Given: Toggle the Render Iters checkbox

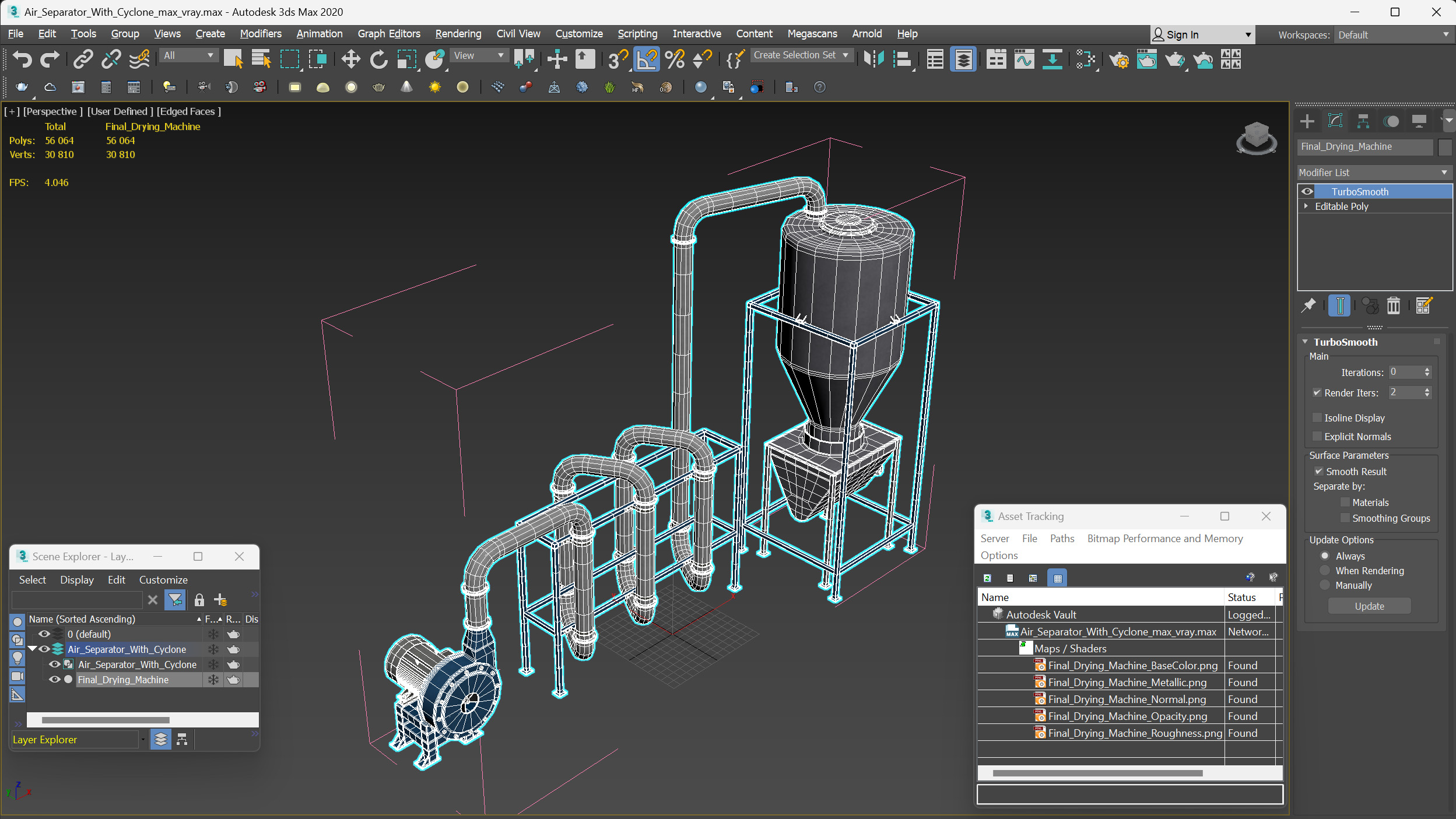Looking at the screenshot, I should 1317,393.
